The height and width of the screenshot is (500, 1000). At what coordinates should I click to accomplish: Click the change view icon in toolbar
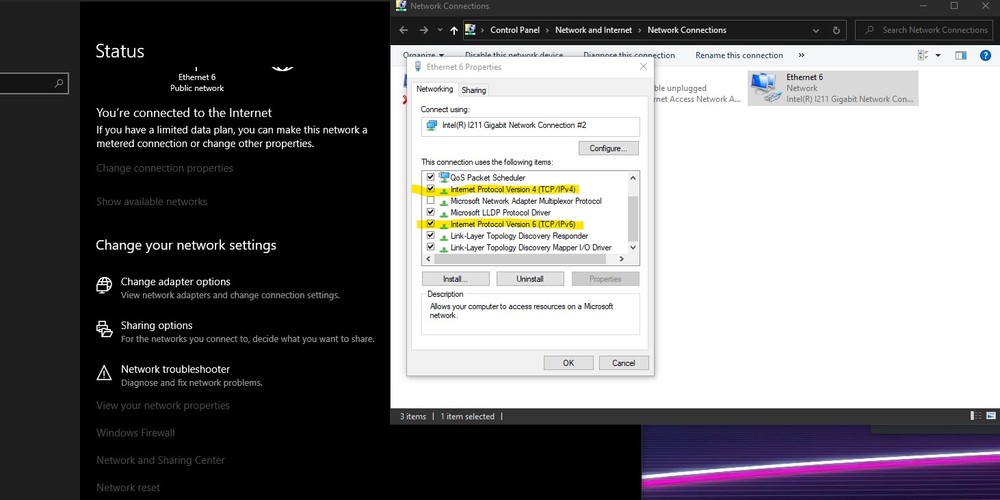[923, 55]
